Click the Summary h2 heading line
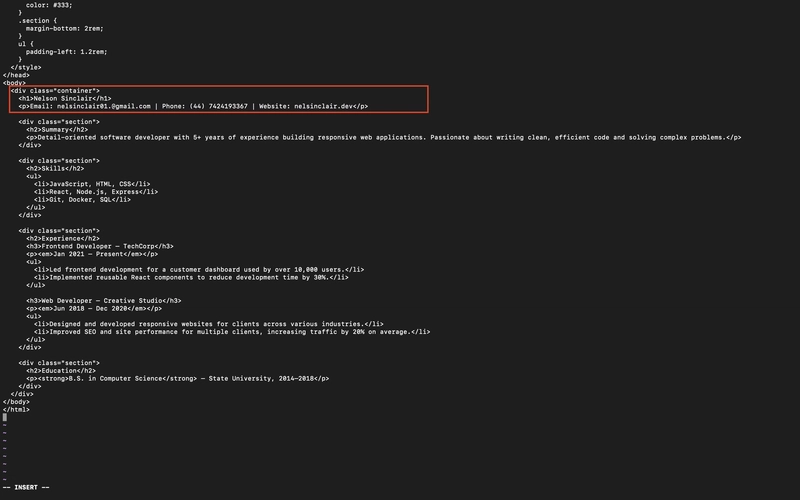The height and width of the screenshot is (500, 800). tap(57, 130)
